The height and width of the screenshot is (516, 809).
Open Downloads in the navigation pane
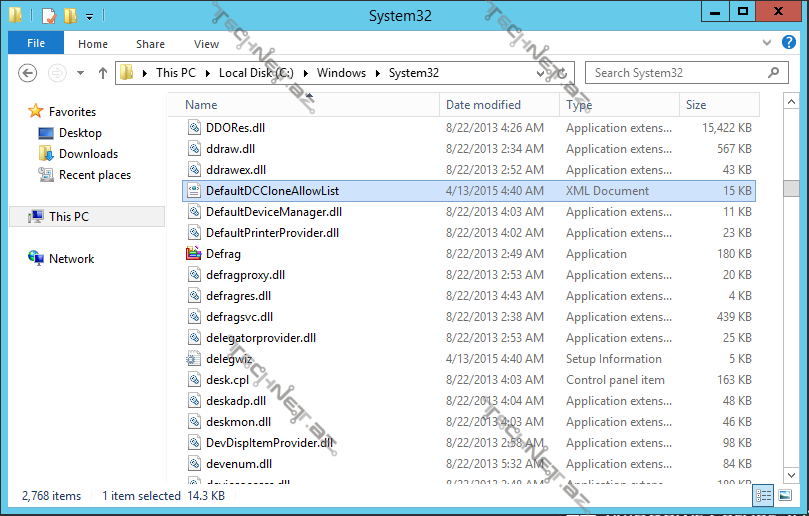[x=88, y=154]
